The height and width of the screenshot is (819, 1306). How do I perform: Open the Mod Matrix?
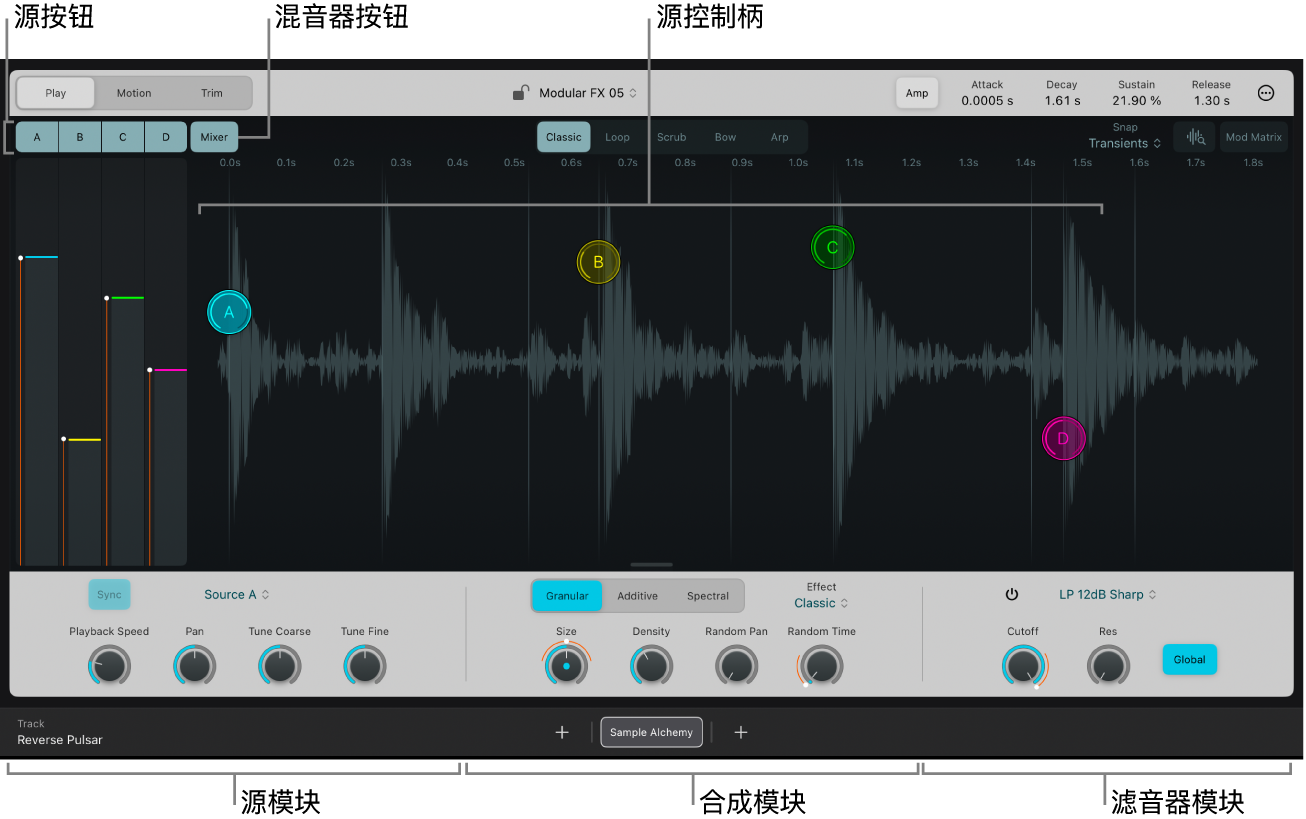tap(1253, 138)
